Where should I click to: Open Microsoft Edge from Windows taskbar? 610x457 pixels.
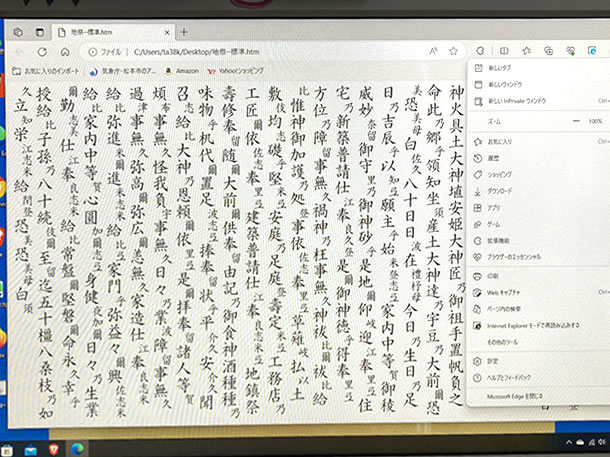click(x=77, y=450)
